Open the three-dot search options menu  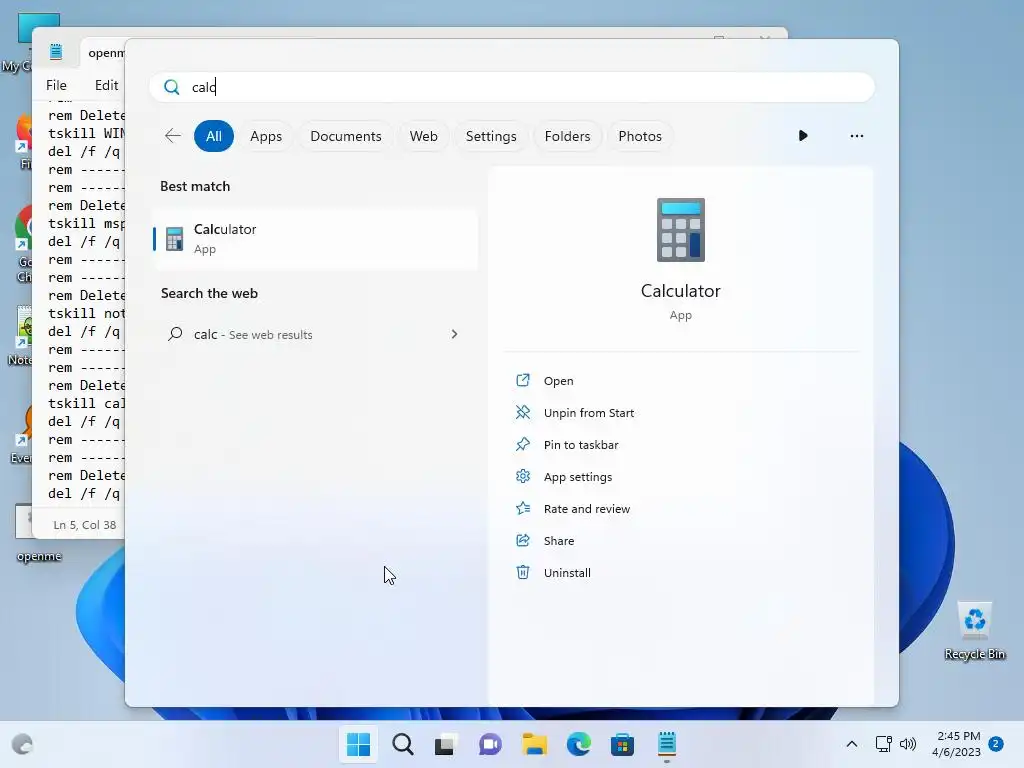click(x=856, y=136)
